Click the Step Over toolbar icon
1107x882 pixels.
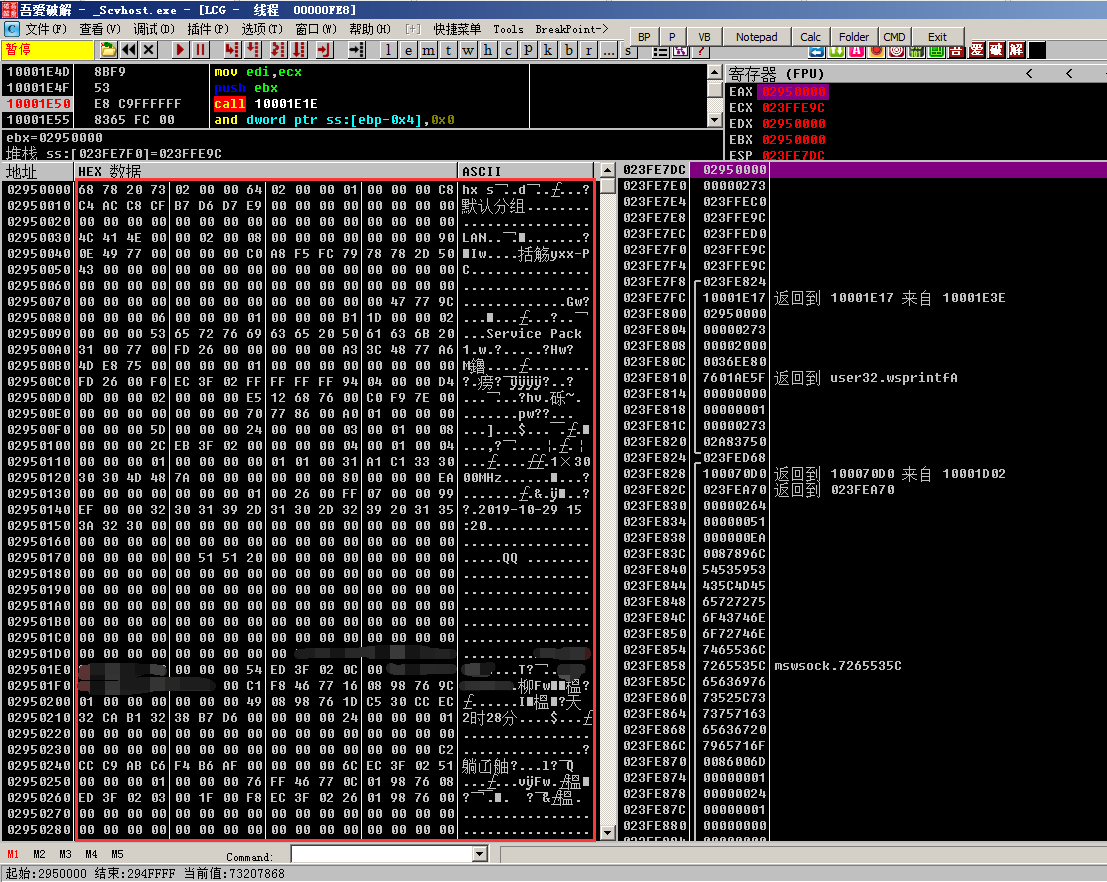coord(253,49)
